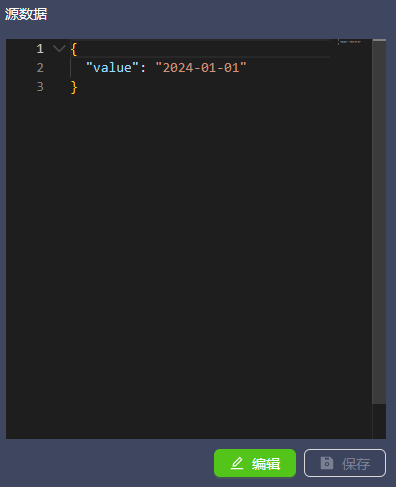Image resolution: width=396 pixels, height=487 pixels.
Task: Click the "value" key in the JSON
Action: pyautogui.click(x=112, y=68)
